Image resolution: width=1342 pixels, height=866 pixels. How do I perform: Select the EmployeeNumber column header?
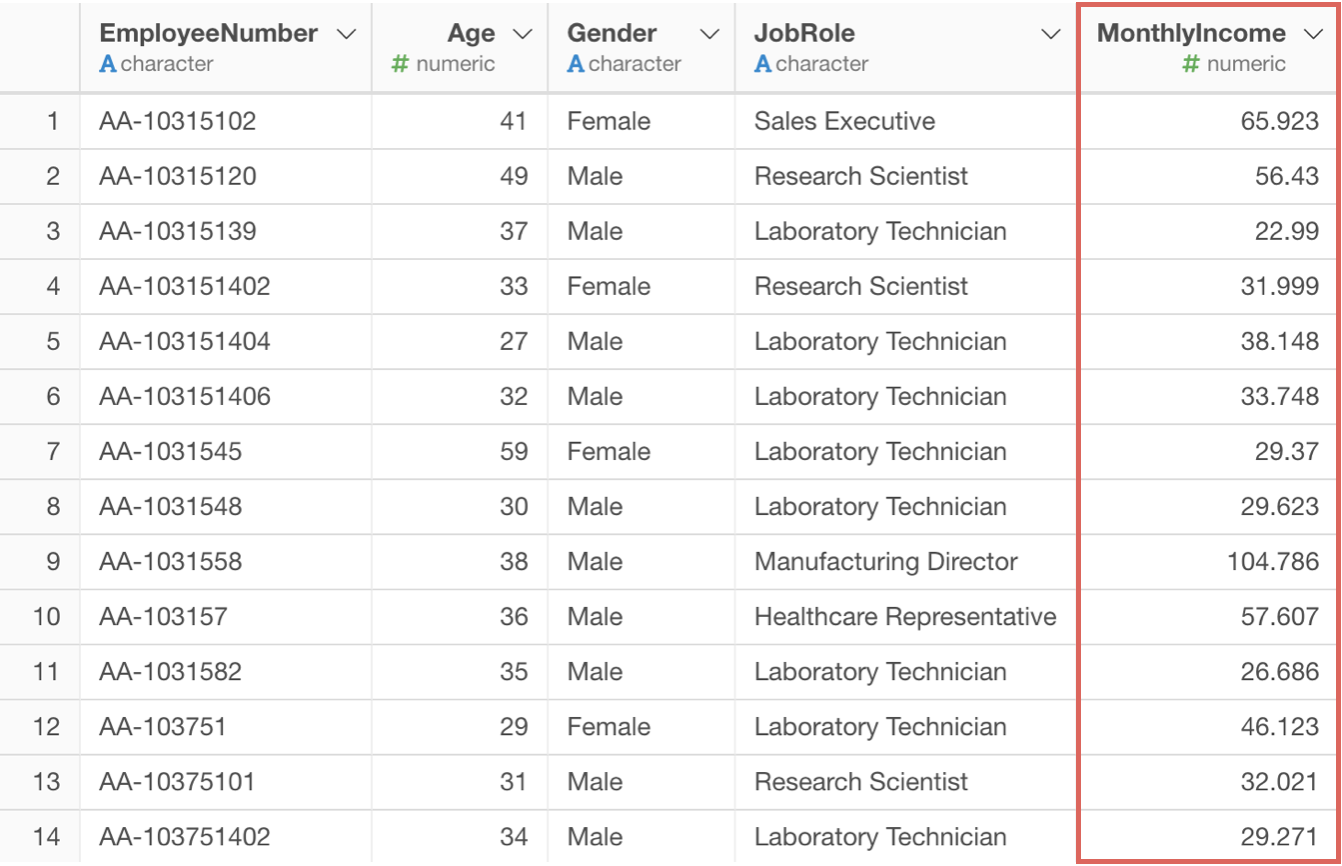pos(226,47)
